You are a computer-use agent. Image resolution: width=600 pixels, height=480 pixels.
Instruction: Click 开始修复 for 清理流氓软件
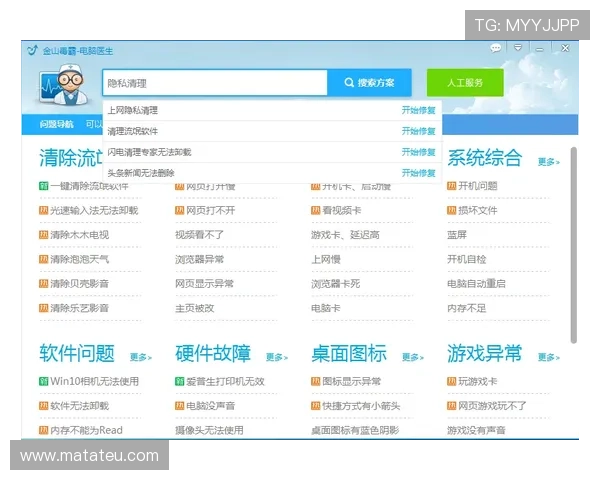(419, 131)
